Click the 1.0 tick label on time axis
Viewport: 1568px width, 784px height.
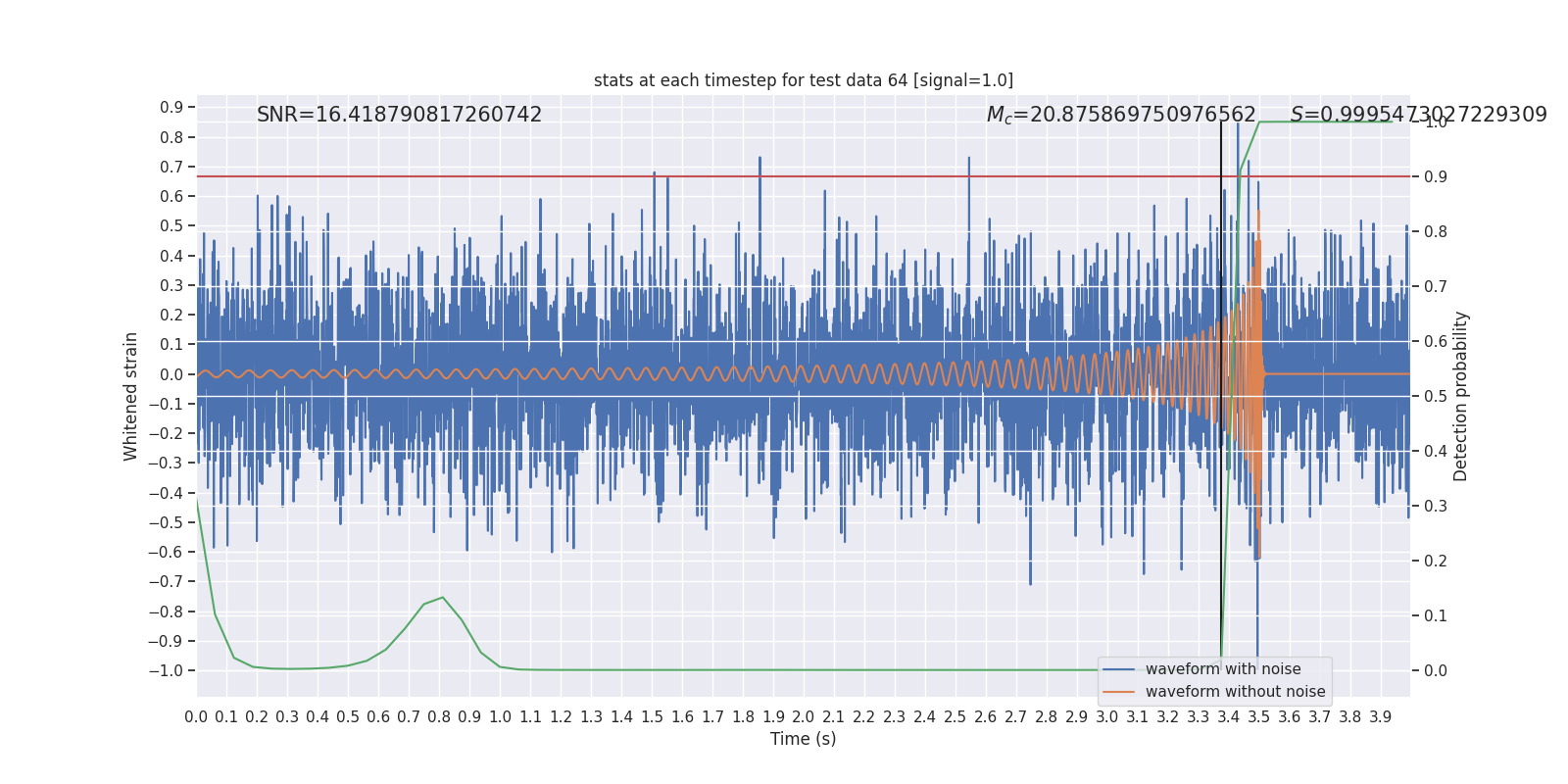[x=500, y=717]
